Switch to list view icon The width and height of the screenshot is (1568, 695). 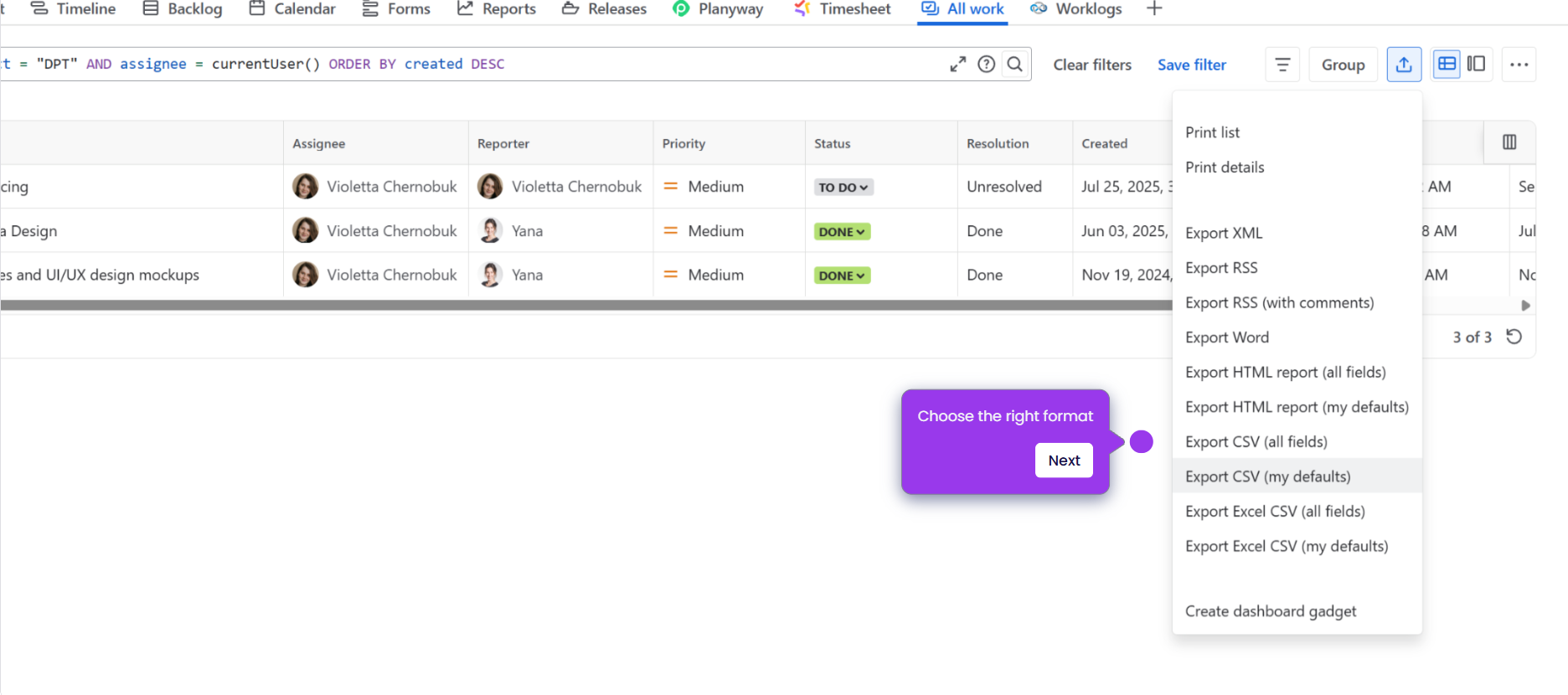point(1447,64)
